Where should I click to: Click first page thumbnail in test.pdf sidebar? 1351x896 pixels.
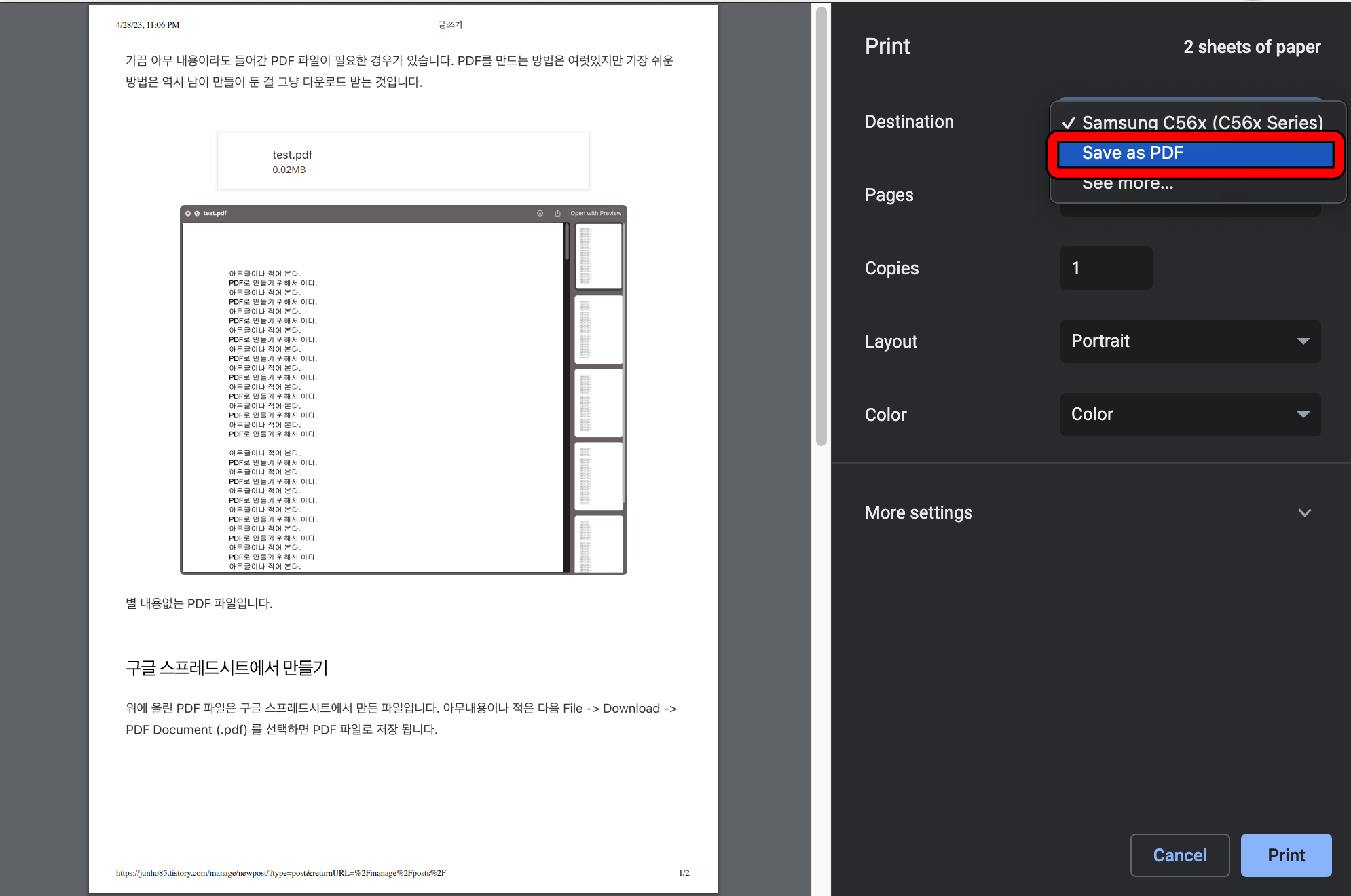(x=598, y=256)
